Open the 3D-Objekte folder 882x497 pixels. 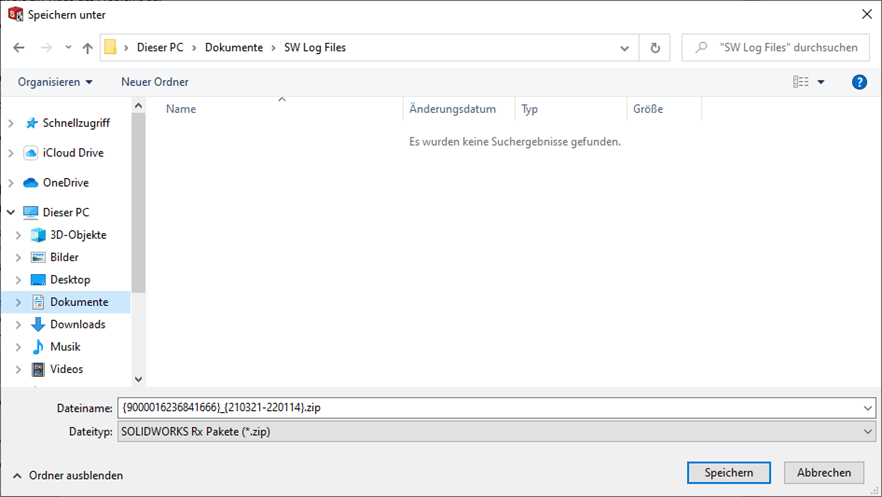pos(77,235)
